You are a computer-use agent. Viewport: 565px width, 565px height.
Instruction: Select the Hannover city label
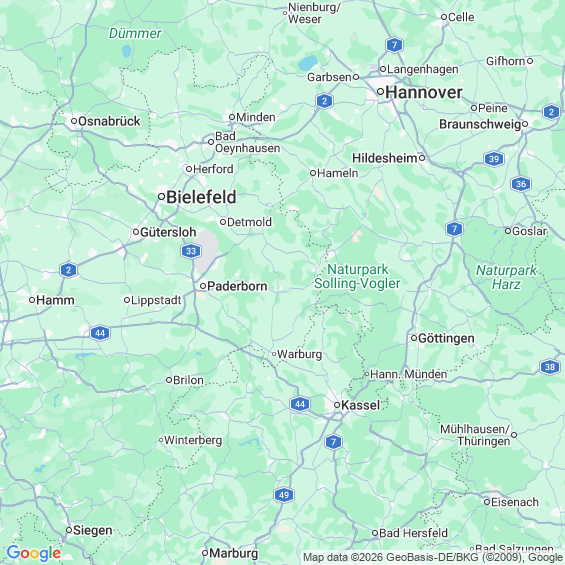423,93
